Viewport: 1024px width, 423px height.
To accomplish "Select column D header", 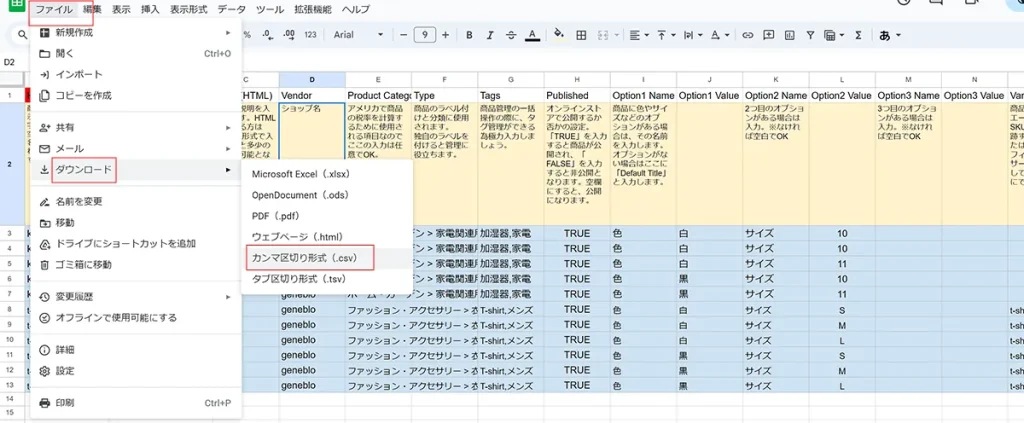I will coord(312,80).
